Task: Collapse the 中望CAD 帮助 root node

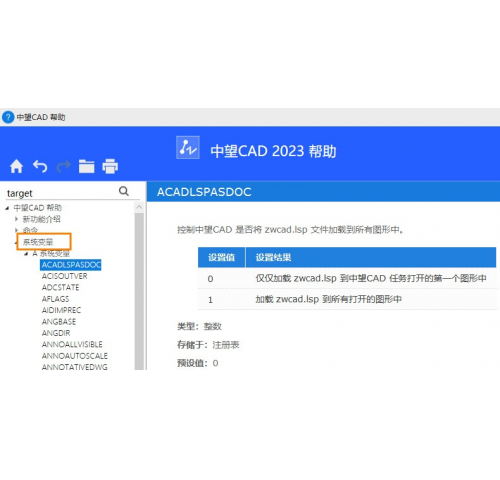Action: pos(7,208)
